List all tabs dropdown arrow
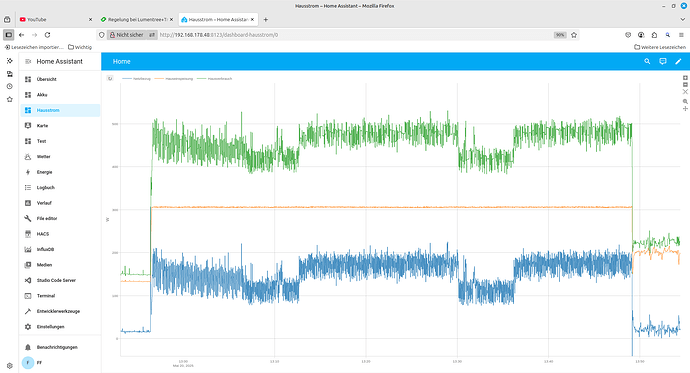The height and width of the screenshot is (373, 690). [683, 20]
